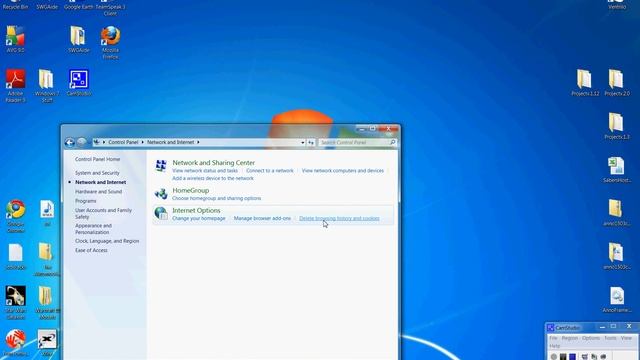The height and width of the screenshot is (360, 640).
Task: Open the Internet Options heading link
Action: (196, 210)
